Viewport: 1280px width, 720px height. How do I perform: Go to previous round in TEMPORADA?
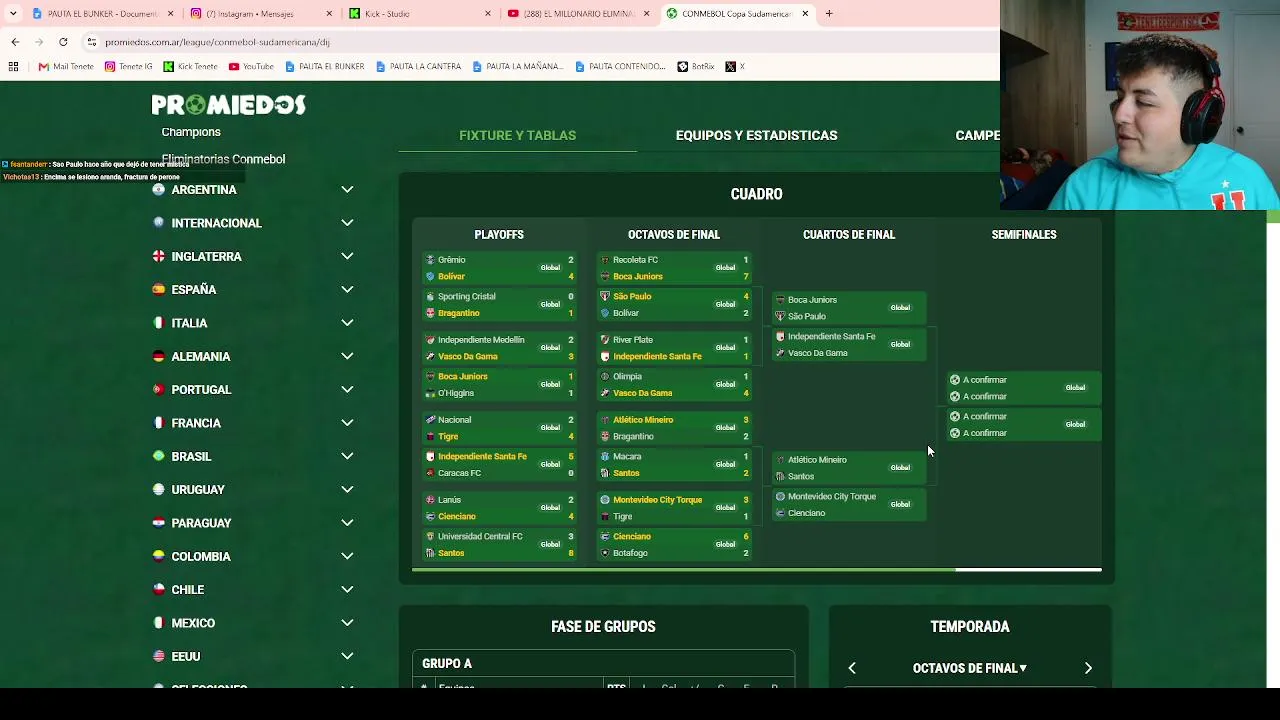[x=852, y=668]
